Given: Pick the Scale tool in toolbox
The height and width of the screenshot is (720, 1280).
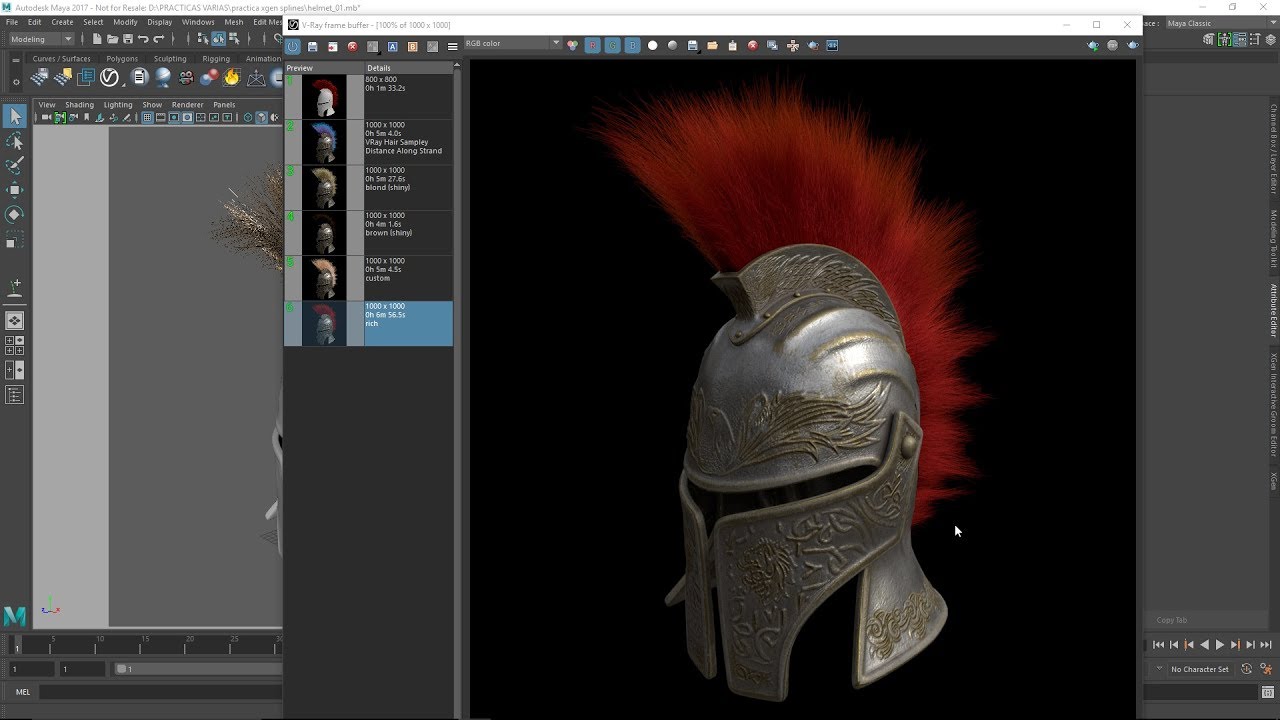Looking at the screenshot, I should click(x=14, y=239).
